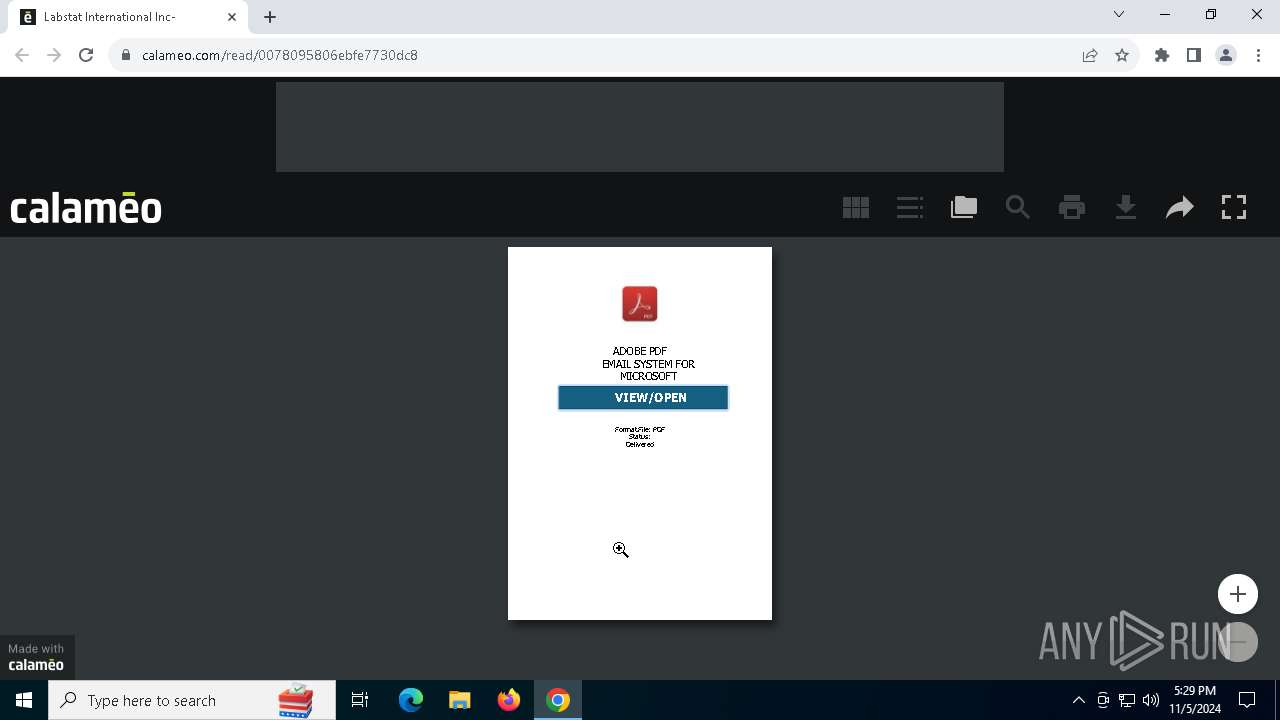Click the browser back arrow
This screenshot has height=720, width=1280.
coord(22,55)
